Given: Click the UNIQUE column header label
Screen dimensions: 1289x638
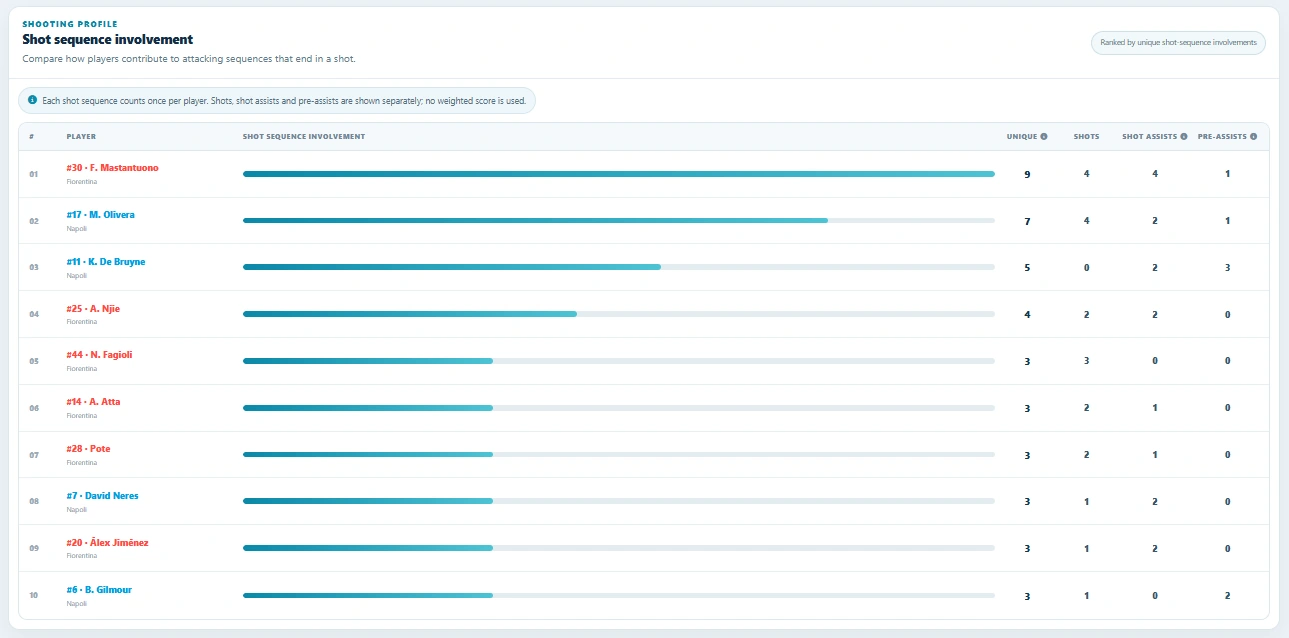Looking at the screenshot, I should point(1022,136).
